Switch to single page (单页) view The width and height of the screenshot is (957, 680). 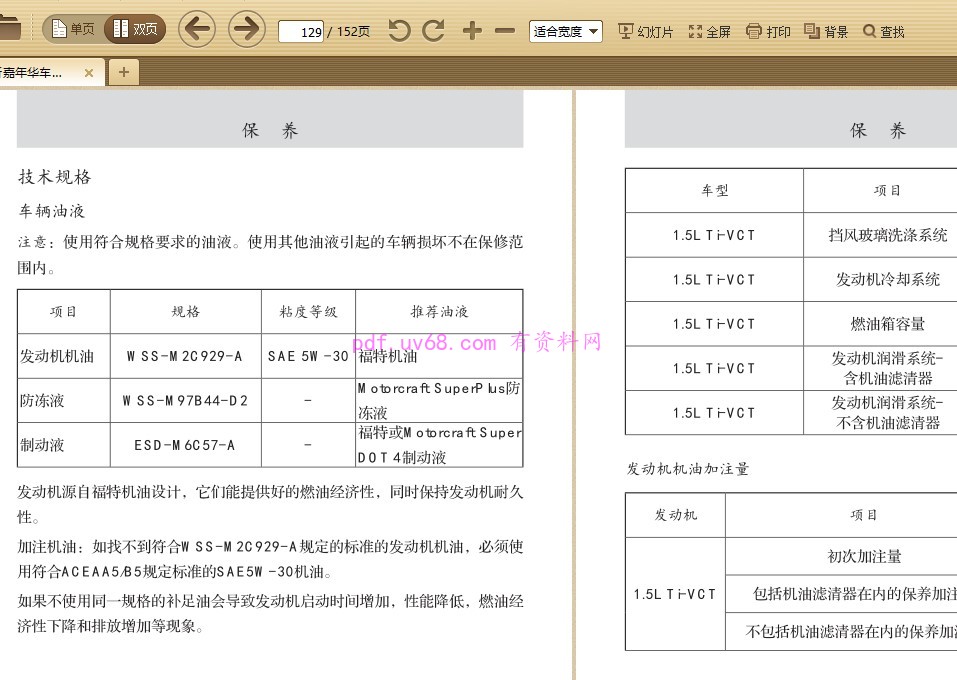pyautogui.click(x=72, y=30)
